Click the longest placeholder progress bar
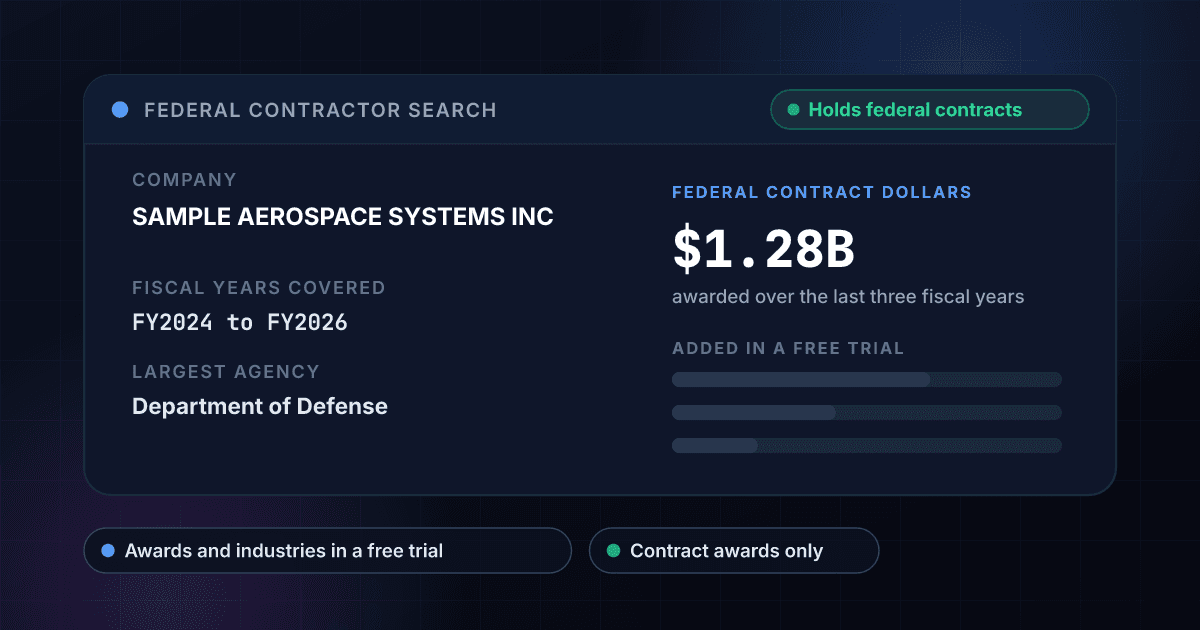The image size is (1200, 630). click(867, 379)
